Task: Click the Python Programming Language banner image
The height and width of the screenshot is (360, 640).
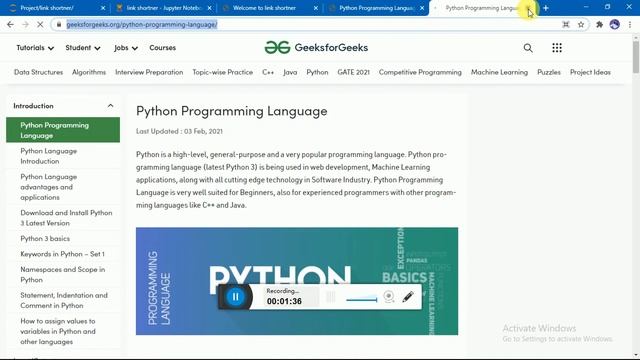Action: tap(297, 281)
